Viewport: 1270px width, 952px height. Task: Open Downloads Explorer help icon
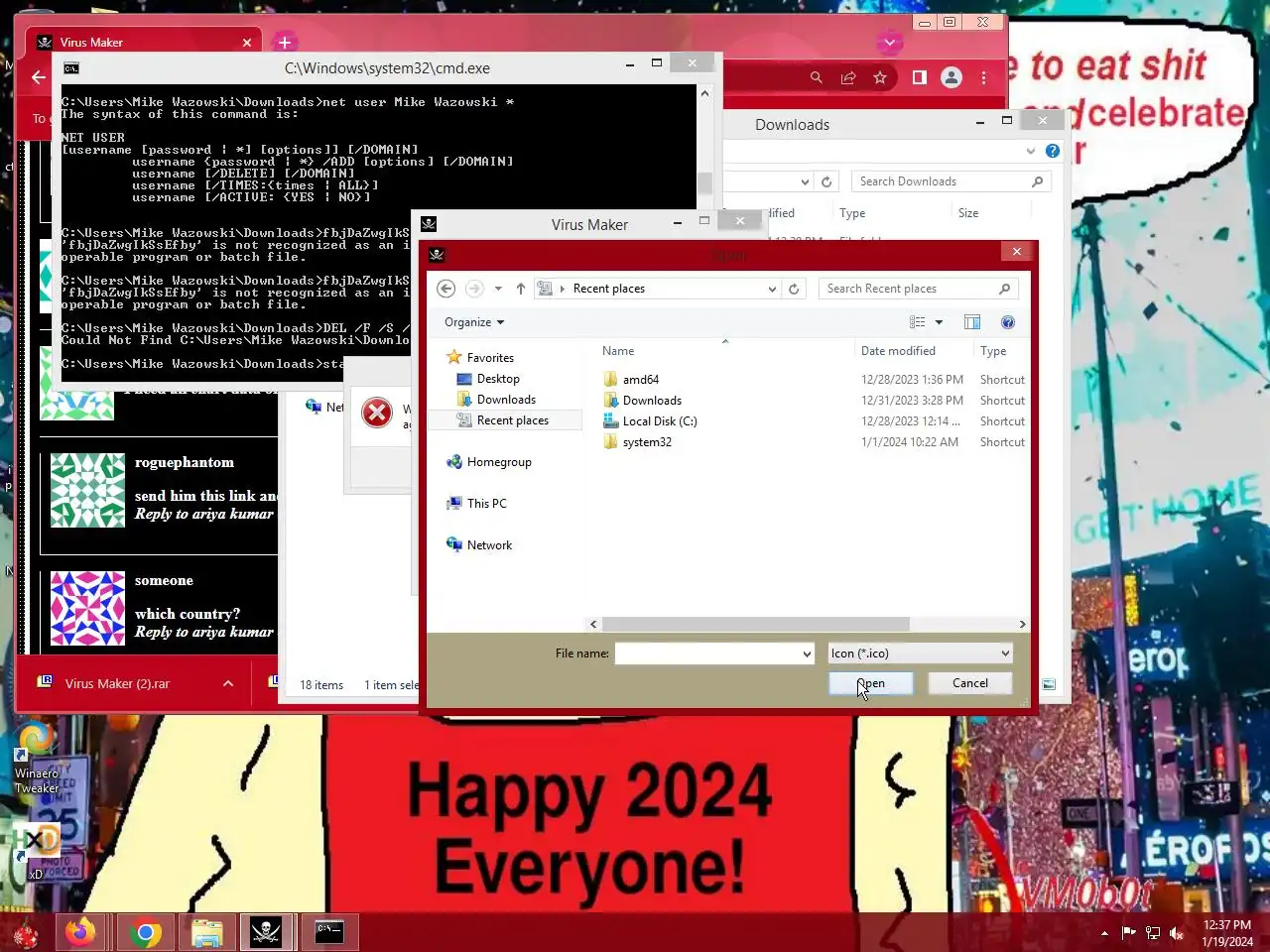click(x=1053, y=151)
